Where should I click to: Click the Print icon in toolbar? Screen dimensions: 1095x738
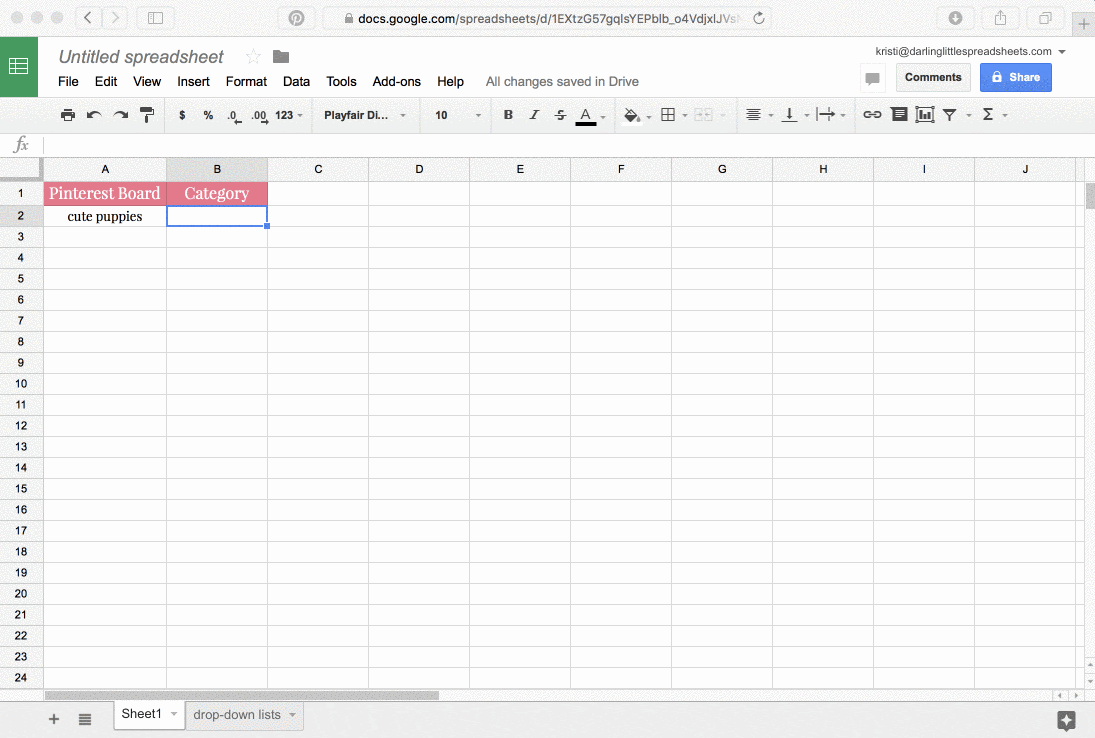click(68, 115)
